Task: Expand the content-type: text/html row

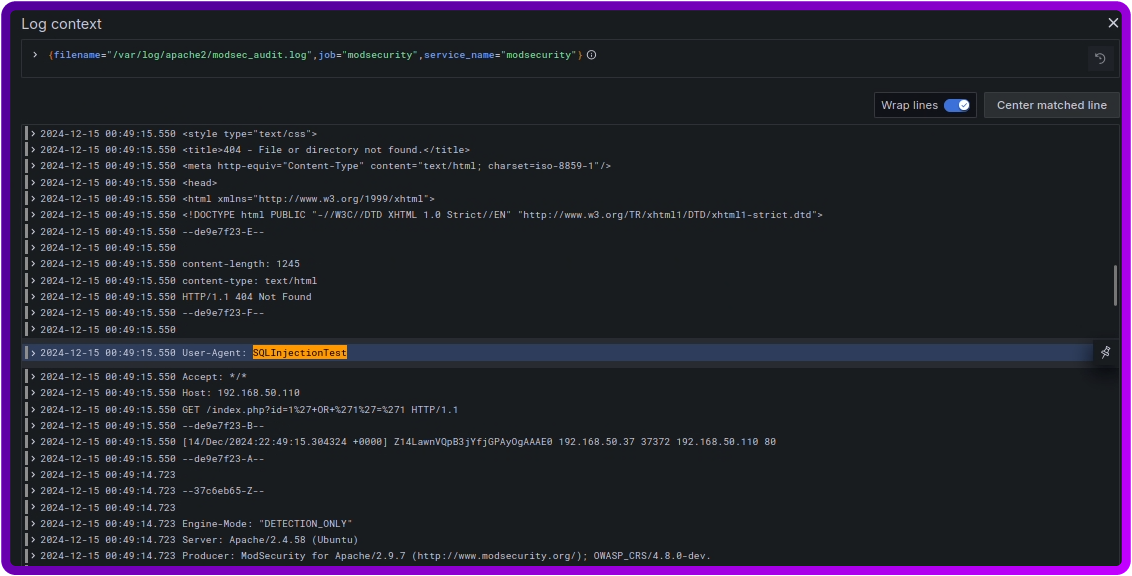Action: pyautogui.click(x=33, y=280)
